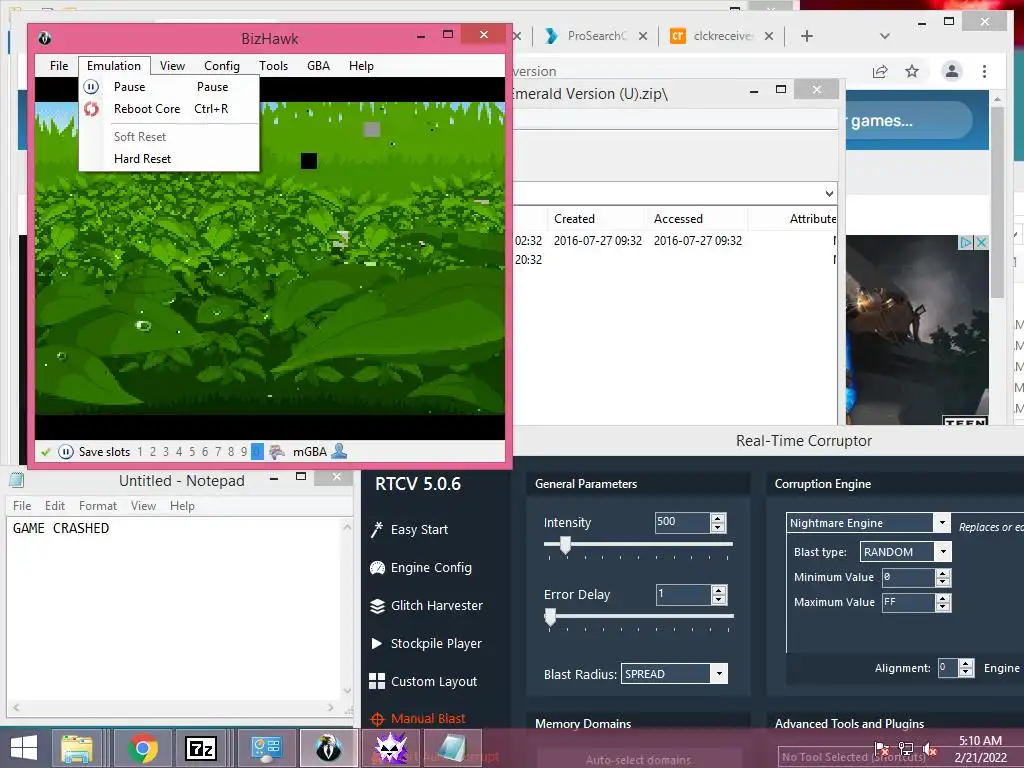
Task: Switch to BizHawk eagle taskbar icon
Action: [x=328, y=748]
